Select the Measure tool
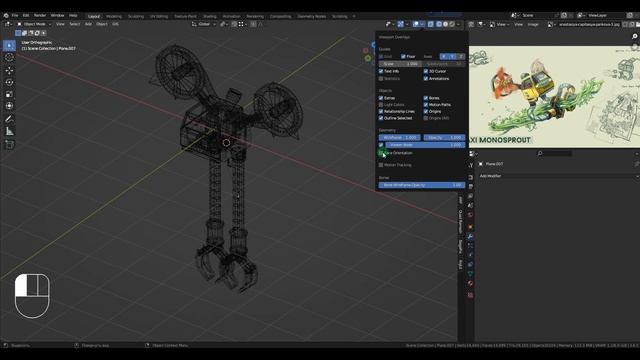 pos(9,131)
